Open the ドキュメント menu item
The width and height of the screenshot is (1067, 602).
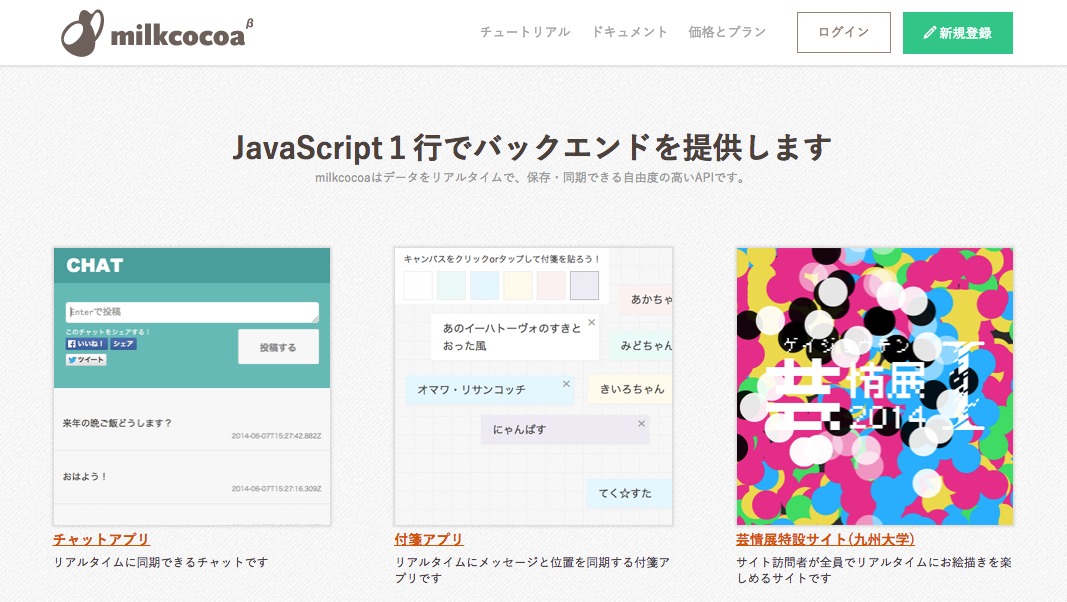[x=629, y=32]
